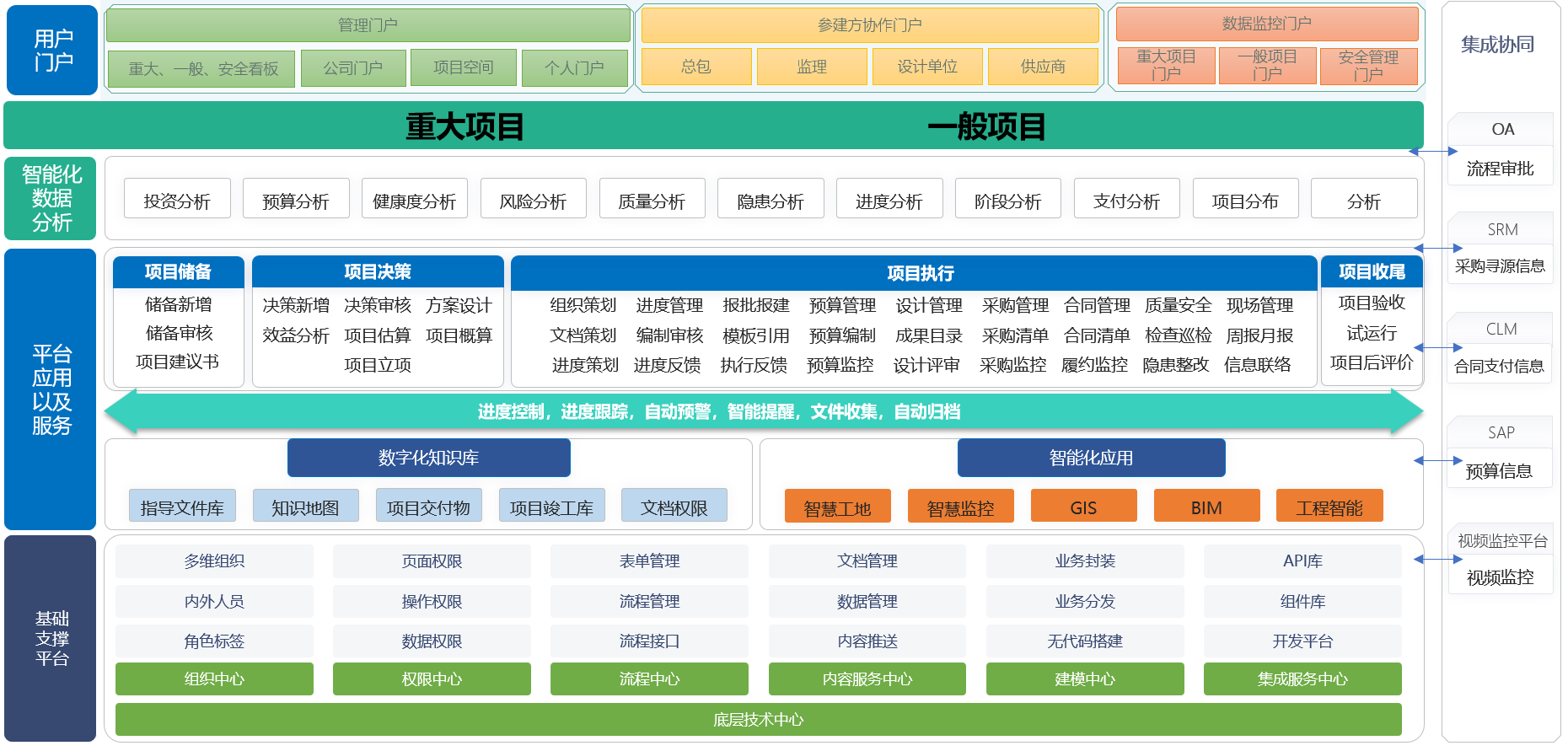Open the 投资分析 analysis box
The image size is (1568, 751).
click(177, 199)
